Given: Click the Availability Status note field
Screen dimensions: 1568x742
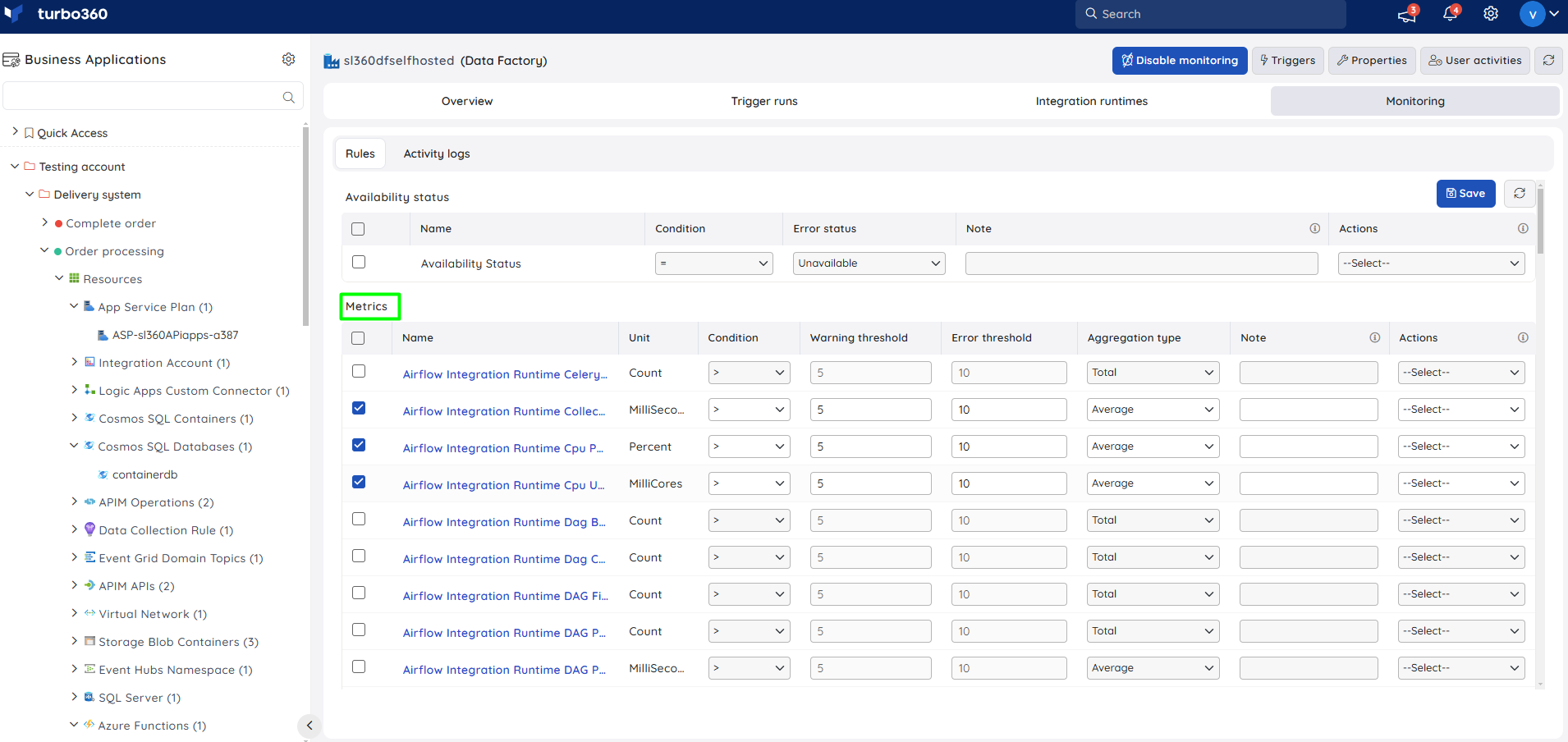Looking at the screenshot, I should coord(1142,263).
